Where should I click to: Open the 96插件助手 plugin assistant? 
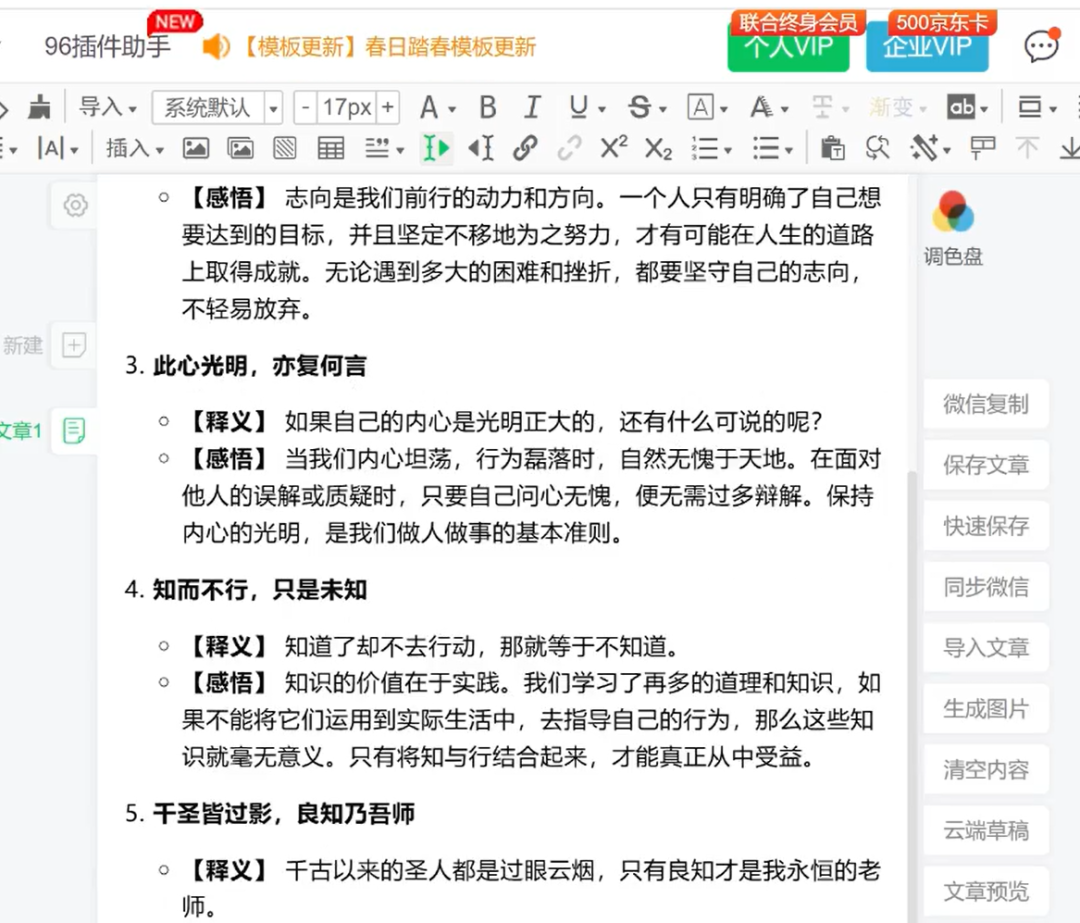107,47
